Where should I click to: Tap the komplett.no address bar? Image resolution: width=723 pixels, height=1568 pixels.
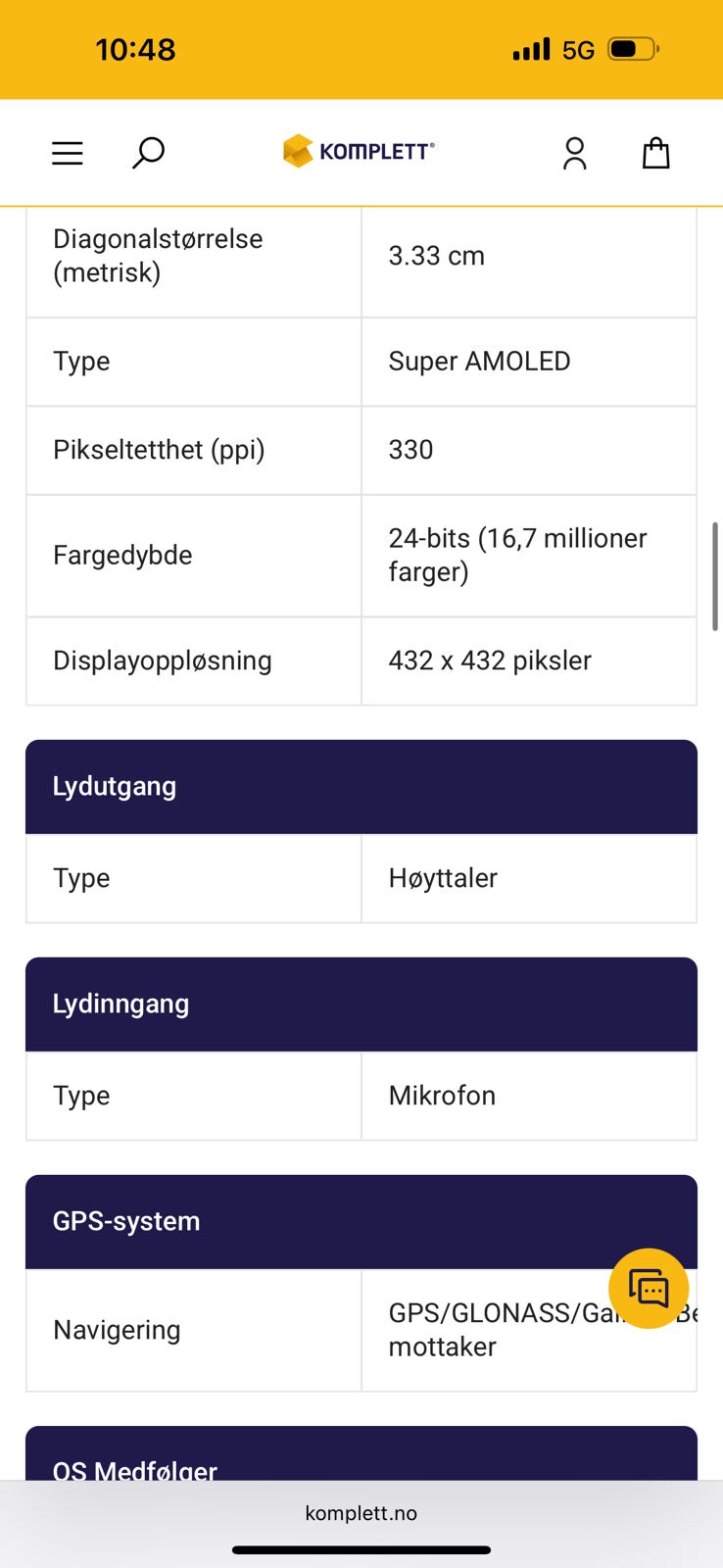(x=361, y=1513)
